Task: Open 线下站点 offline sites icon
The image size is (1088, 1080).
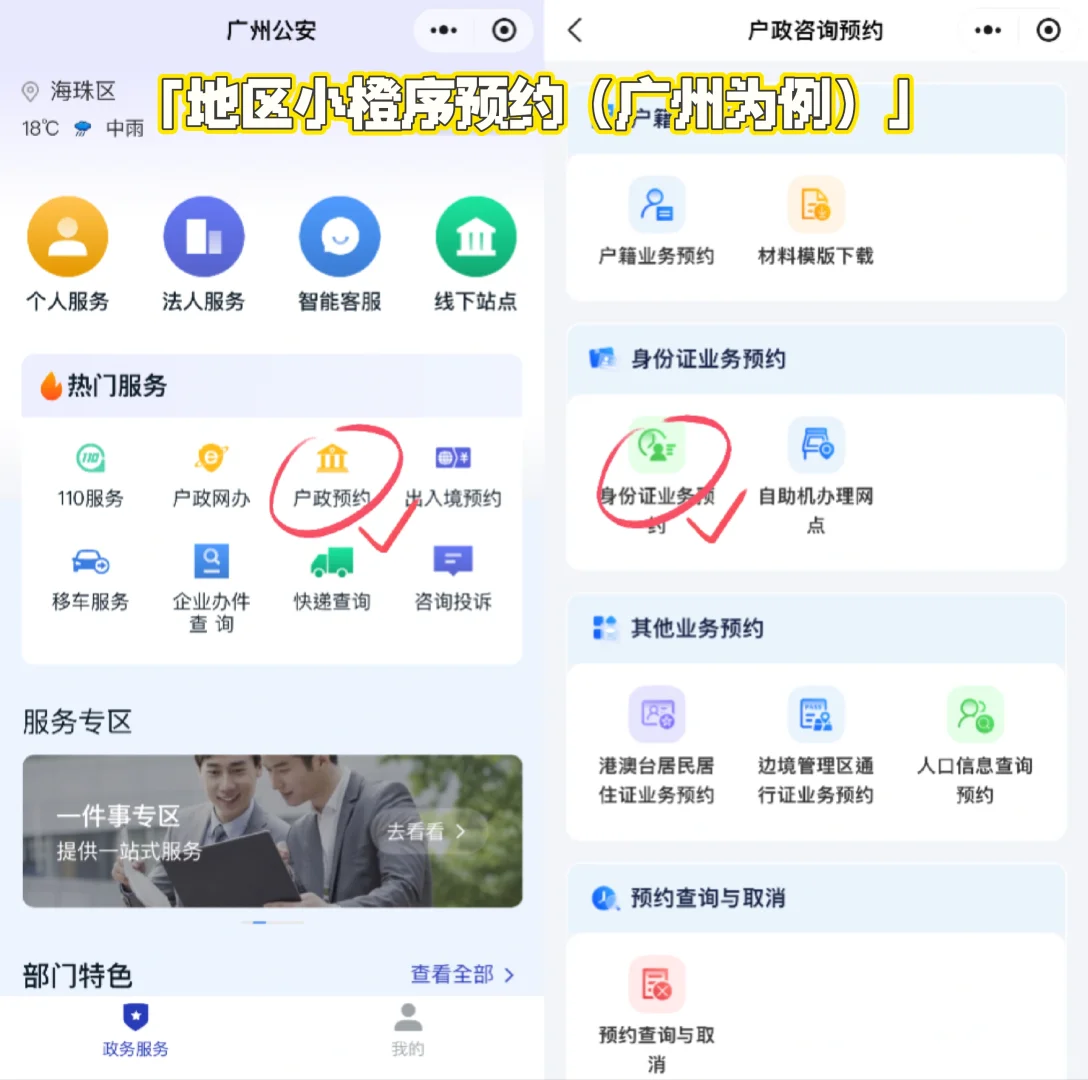Action: pyautogui.click(x=475, y=237)
